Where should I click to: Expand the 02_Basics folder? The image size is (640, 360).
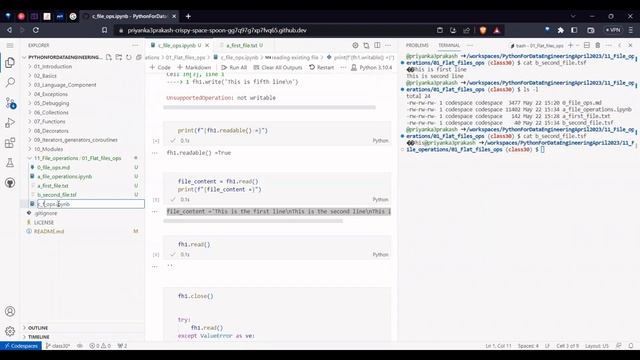45,76
